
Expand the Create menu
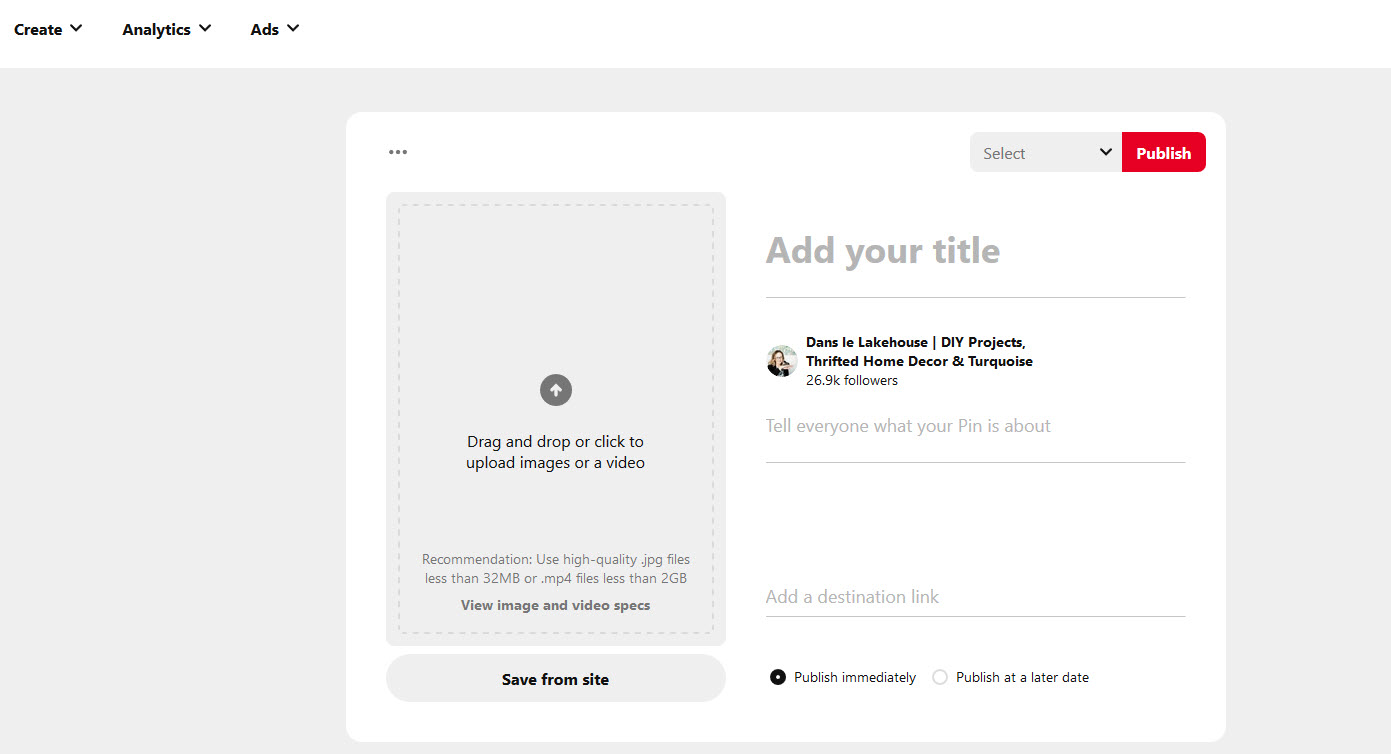(x=48, y=29)
